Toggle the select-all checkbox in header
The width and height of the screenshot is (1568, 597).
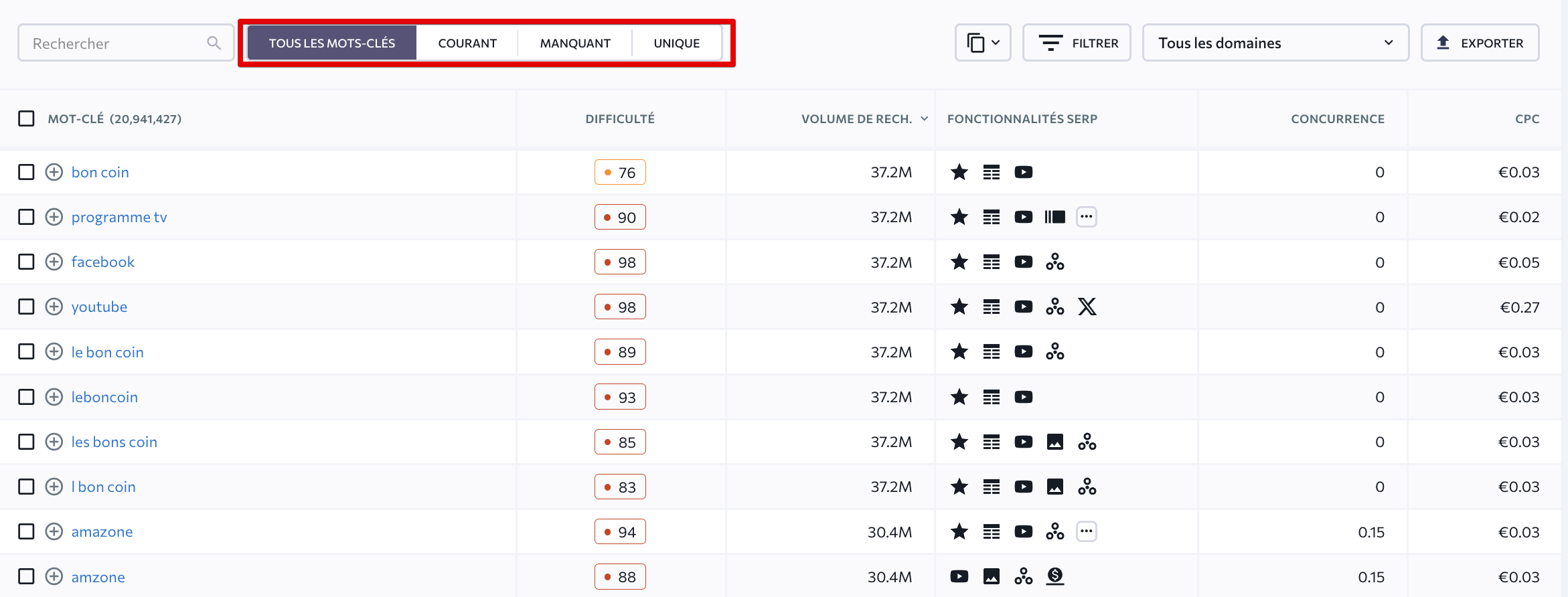coord(26,118)
